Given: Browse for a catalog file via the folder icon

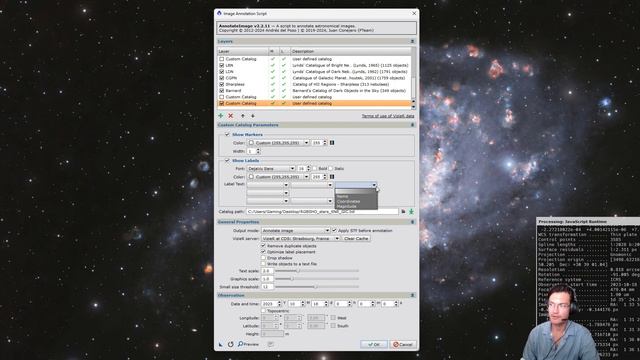Looking at the screenshot, I should coord(403,211).
